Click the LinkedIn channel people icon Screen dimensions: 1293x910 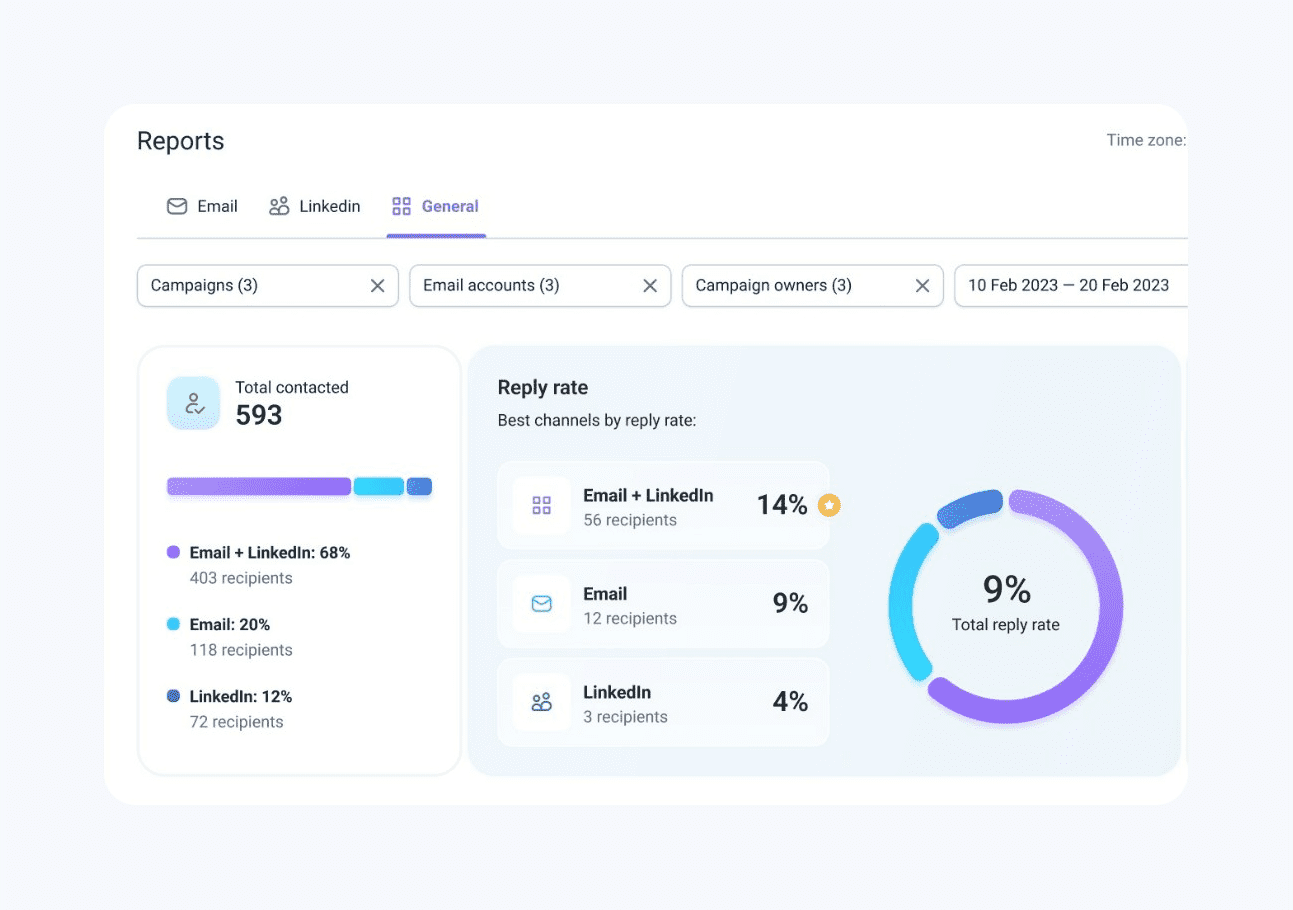(541, 702)
